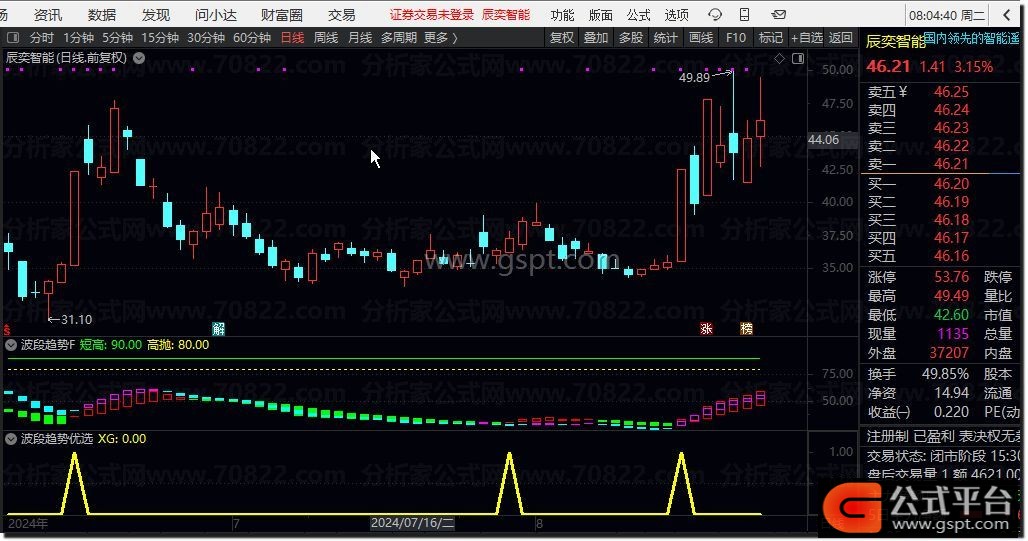Image resolution: width=1028 pixels, height=541 pixels.
Task: Click the 辰奕智能 stock name in quote panel
Action: [x=894, y=42]
